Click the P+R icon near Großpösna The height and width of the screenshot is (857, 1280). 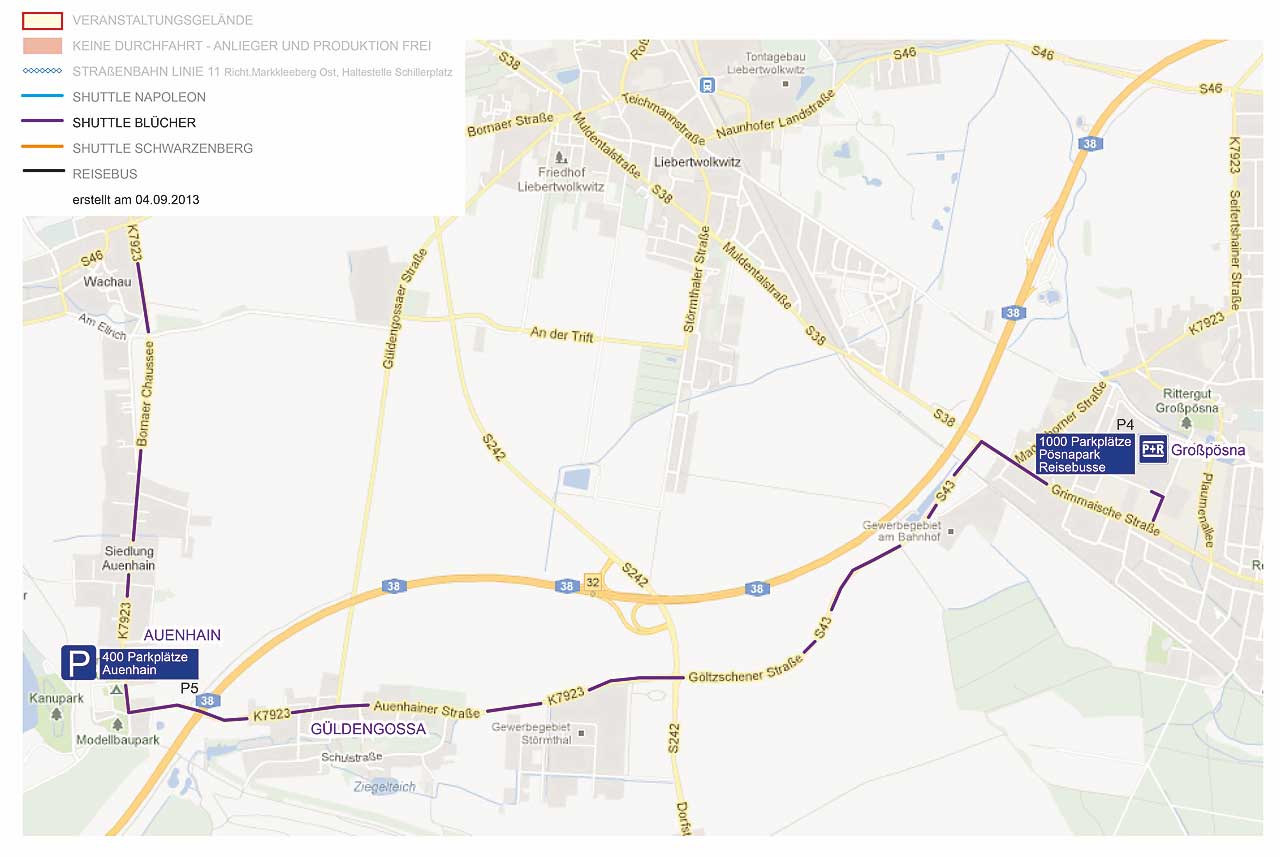(1153, 450)
